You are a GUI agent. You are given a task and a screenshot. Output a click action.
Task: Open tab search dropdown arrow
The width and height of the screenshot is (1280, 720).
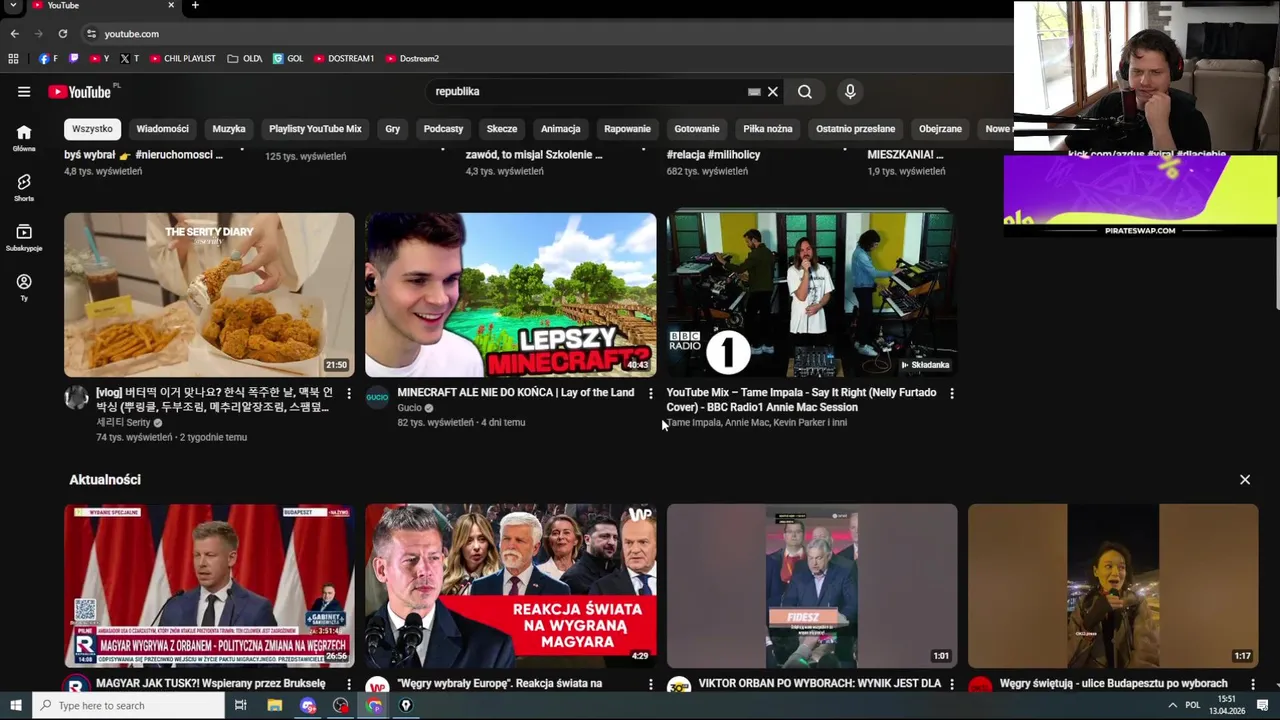coord(14,5)
